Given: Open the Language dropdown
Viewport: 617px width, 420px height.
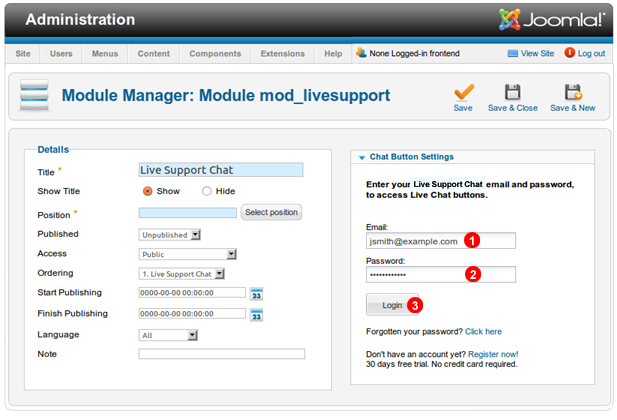Looking at the screenshot, I should pyautogui.click(x=168, y=335).
